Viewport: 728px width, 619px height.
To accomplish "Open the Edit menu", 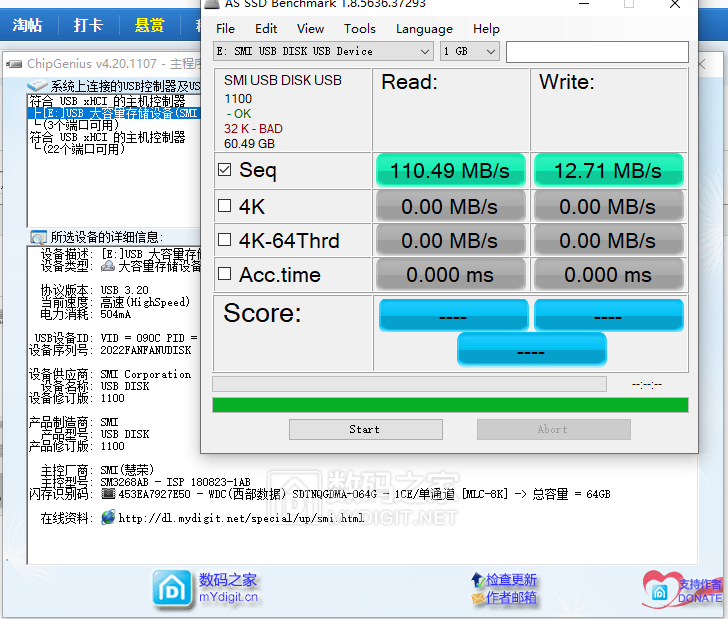I will pyautogui.click(x=266, y=29).
